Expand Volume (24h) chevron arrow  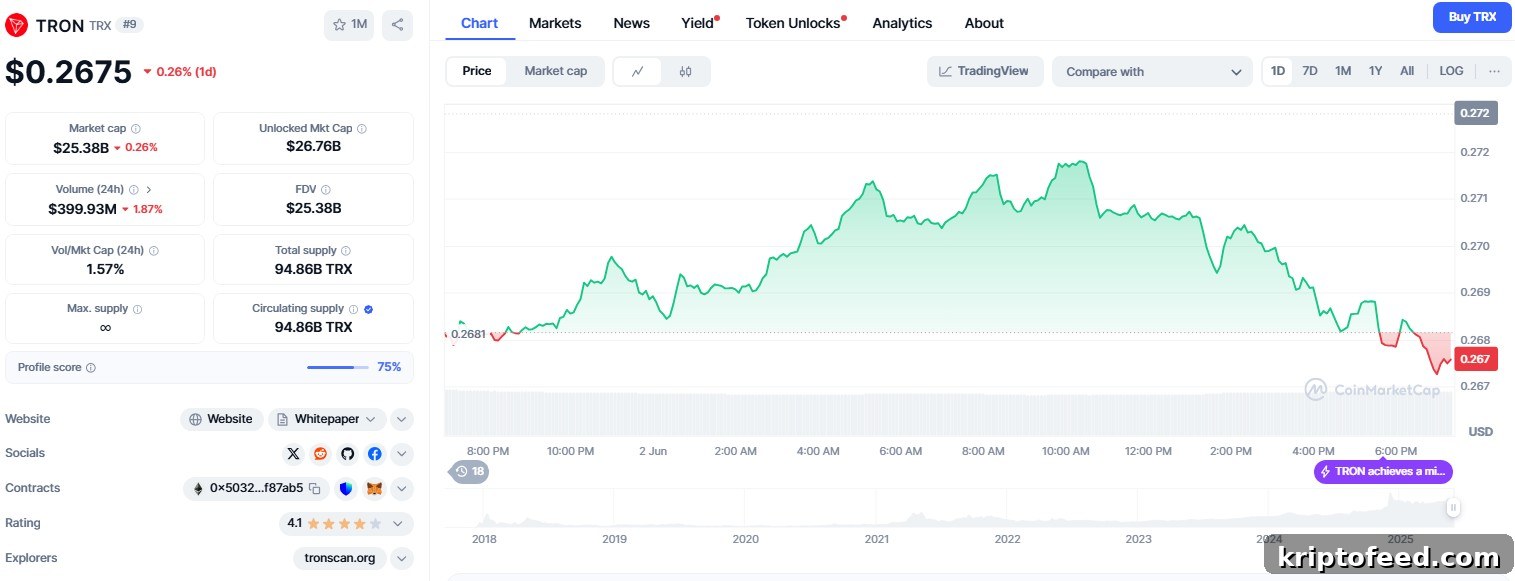[149, 189]
